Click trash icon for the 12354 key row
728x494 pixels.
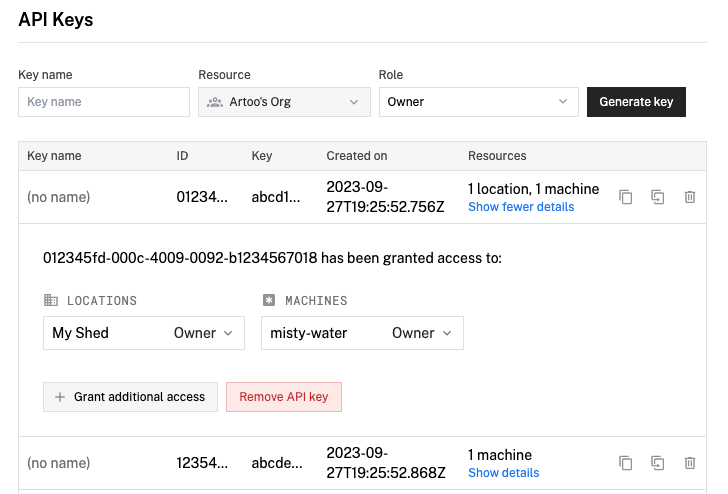pyautogui.click(x=690, y=463)
